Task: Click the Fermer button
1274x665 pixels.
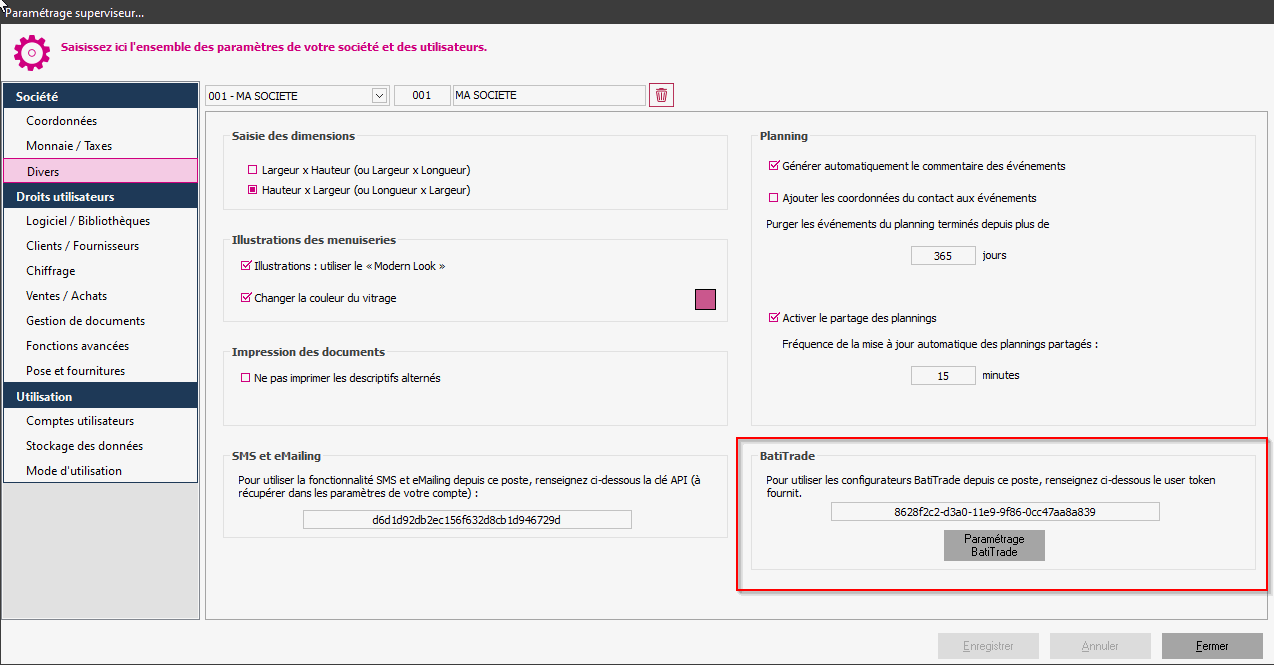Action: coord(1212,646)
